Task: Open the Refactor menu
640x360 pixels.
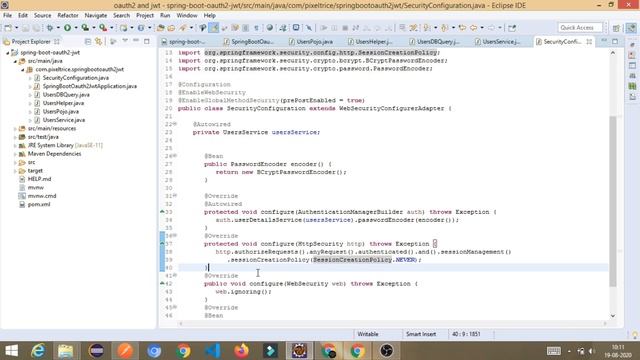Action: [x=68, y=15]
